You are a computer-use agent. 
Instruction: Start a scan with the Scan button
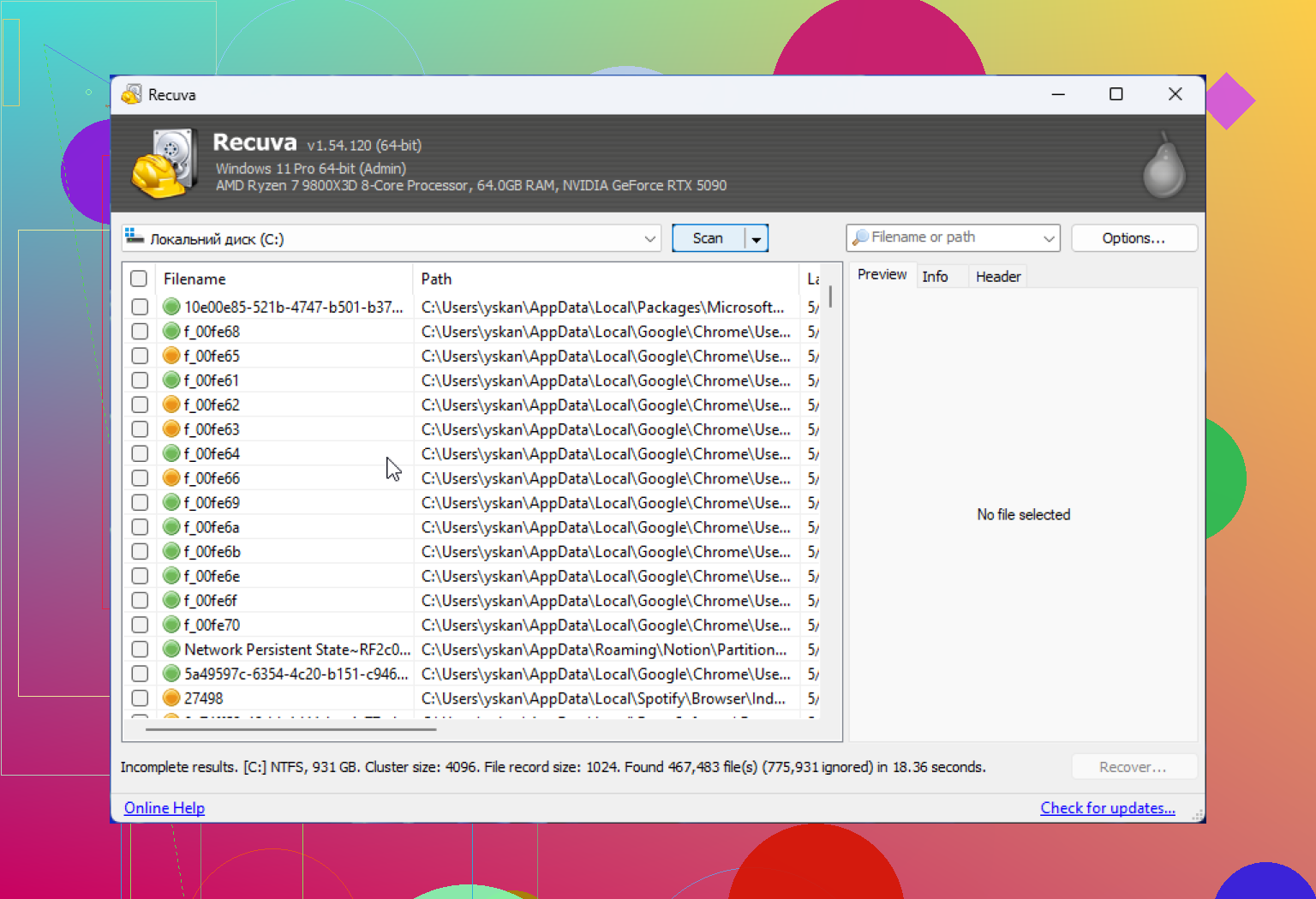point(708,238)
